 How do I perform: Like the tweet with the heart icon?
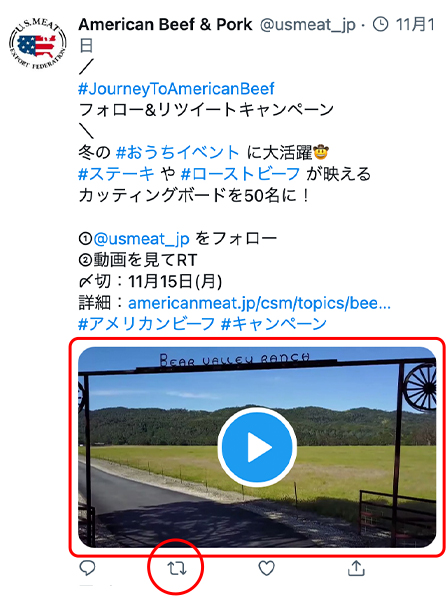point(266,568)
